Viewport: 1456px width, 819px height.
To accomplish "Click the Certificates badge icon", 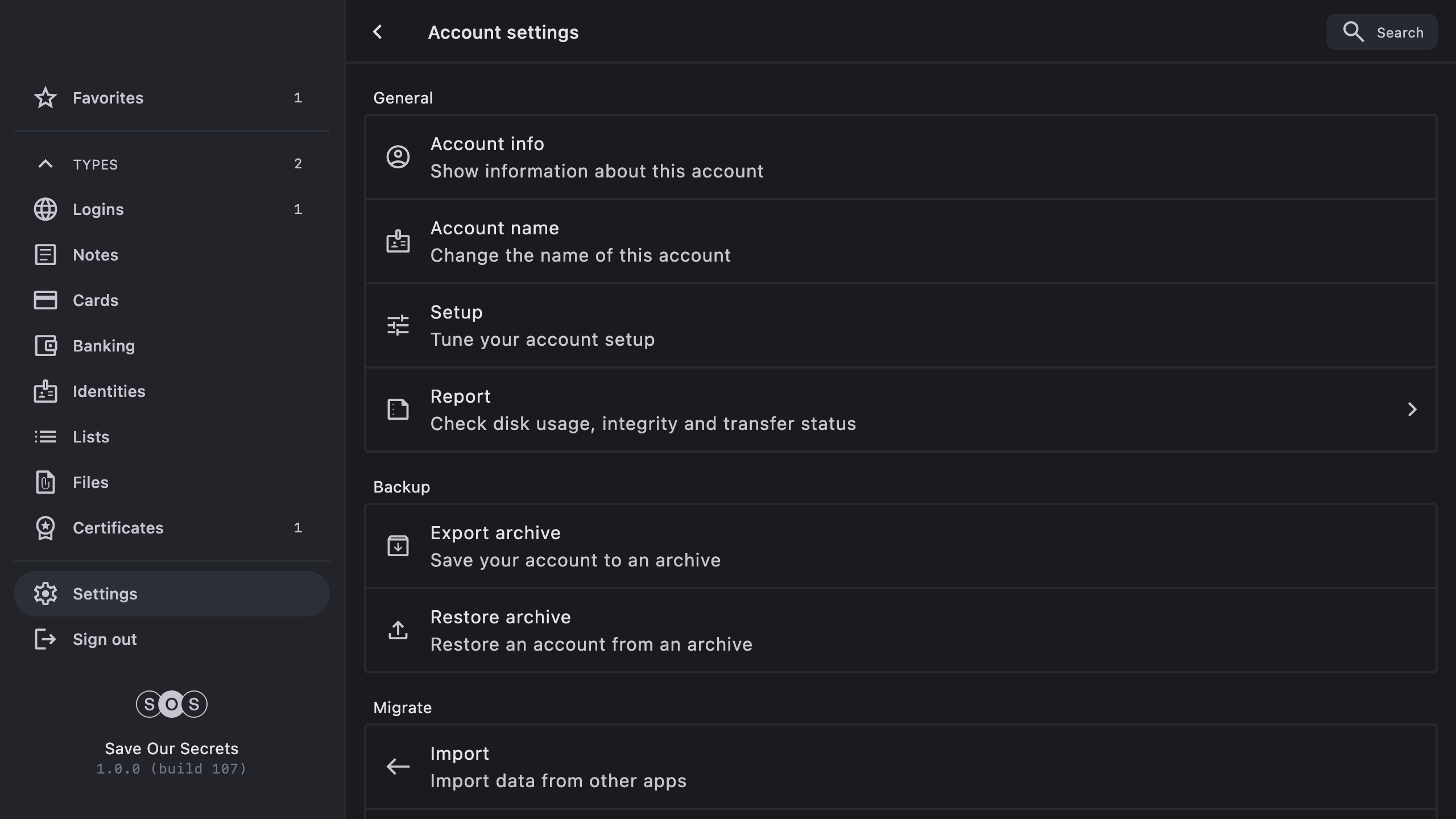I will click(45, 528).
